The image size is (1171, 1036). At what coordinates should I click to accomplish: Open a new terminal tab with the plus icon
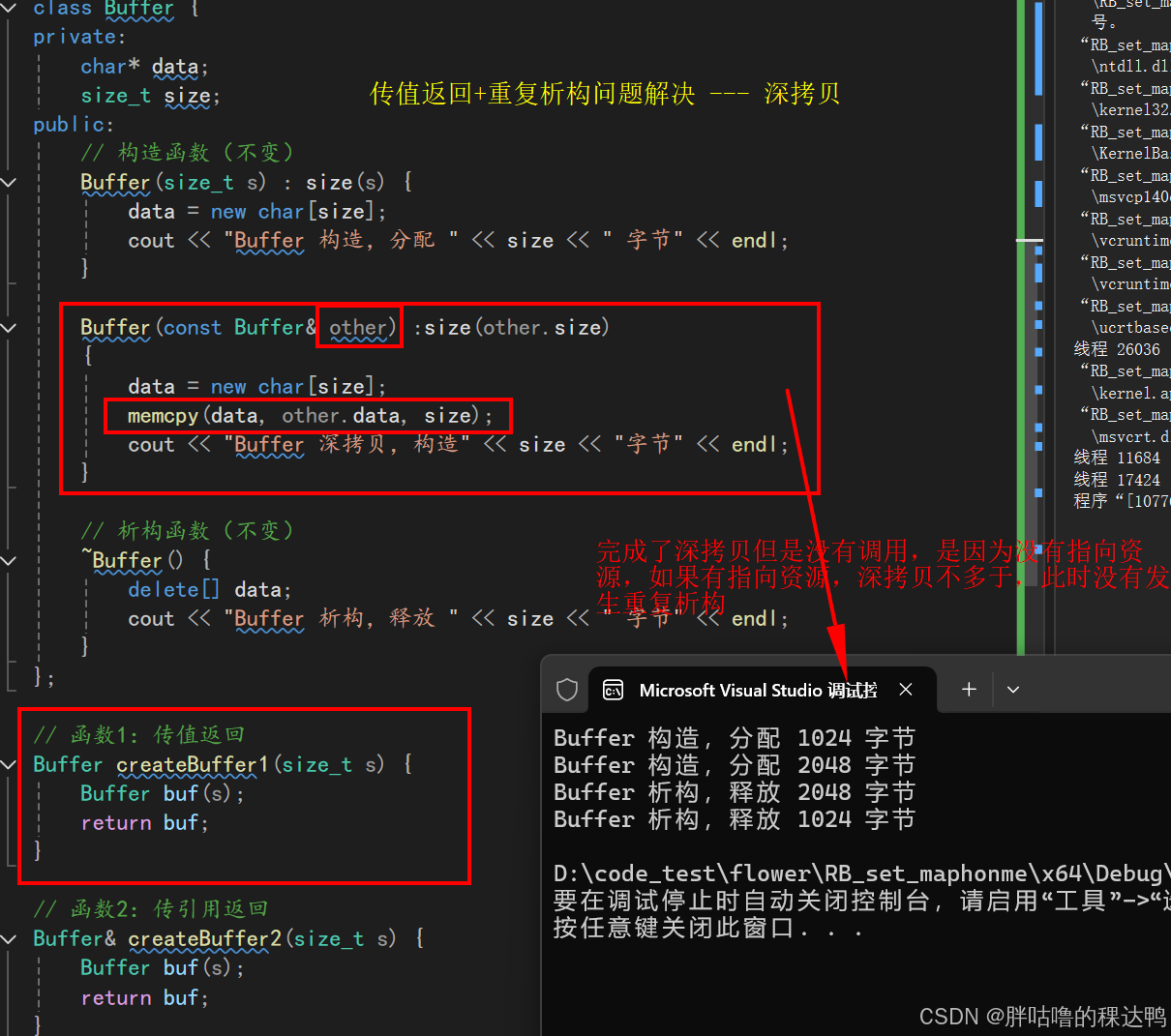(x=968, y=689)
